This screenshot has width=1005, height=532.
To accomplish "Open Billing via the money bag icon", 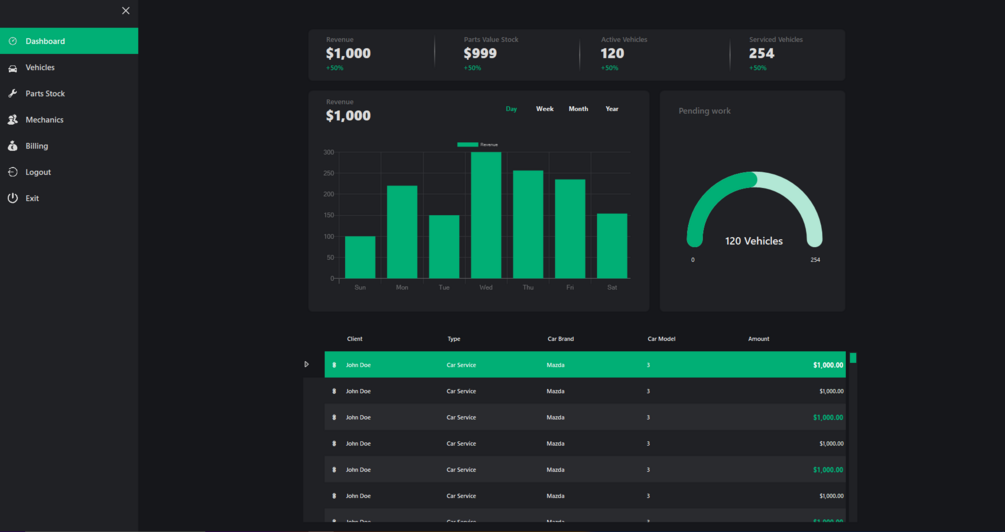I will [12, 146].
